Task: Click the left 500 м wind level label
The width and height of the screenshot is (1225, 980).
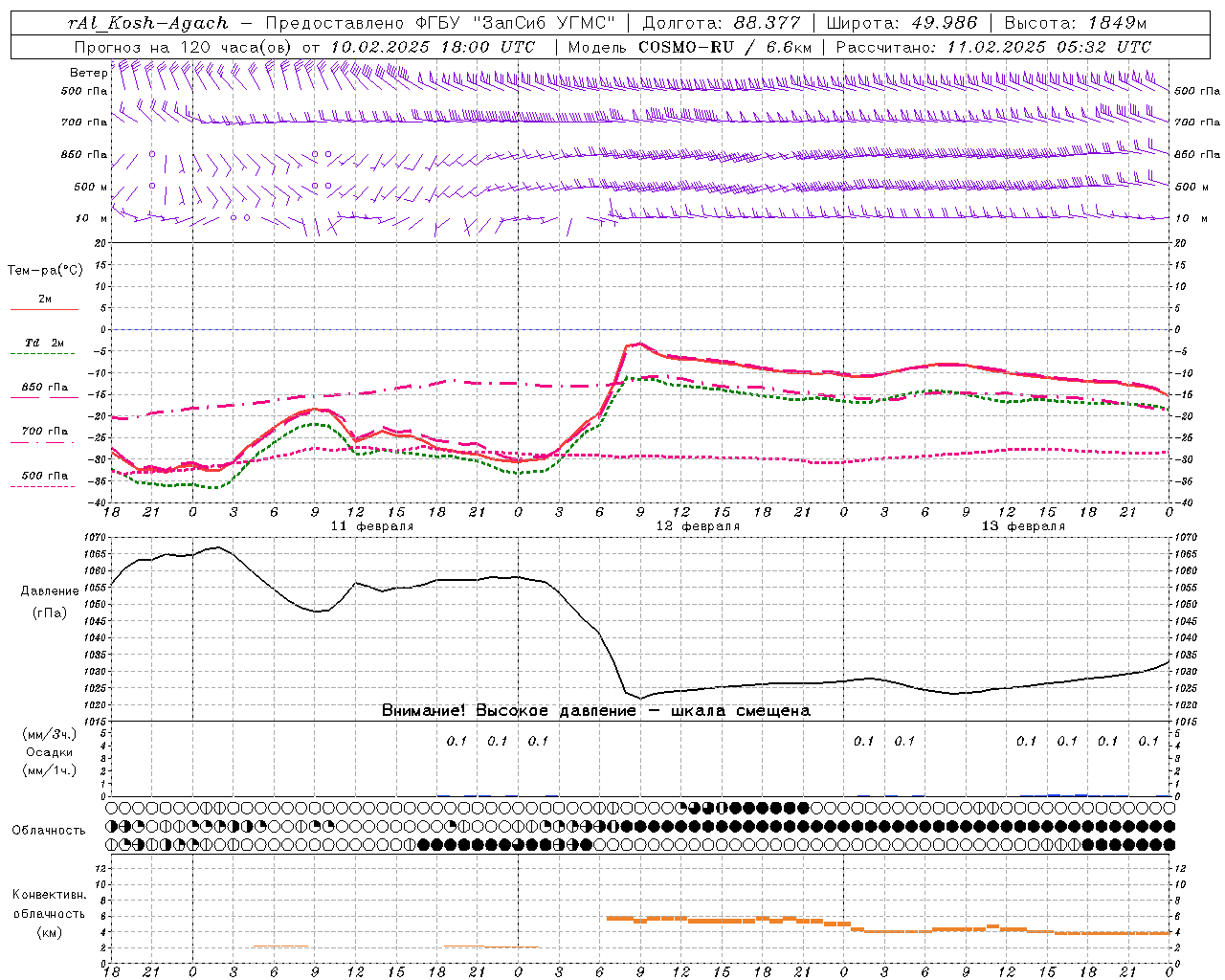Action: (91, 187)
